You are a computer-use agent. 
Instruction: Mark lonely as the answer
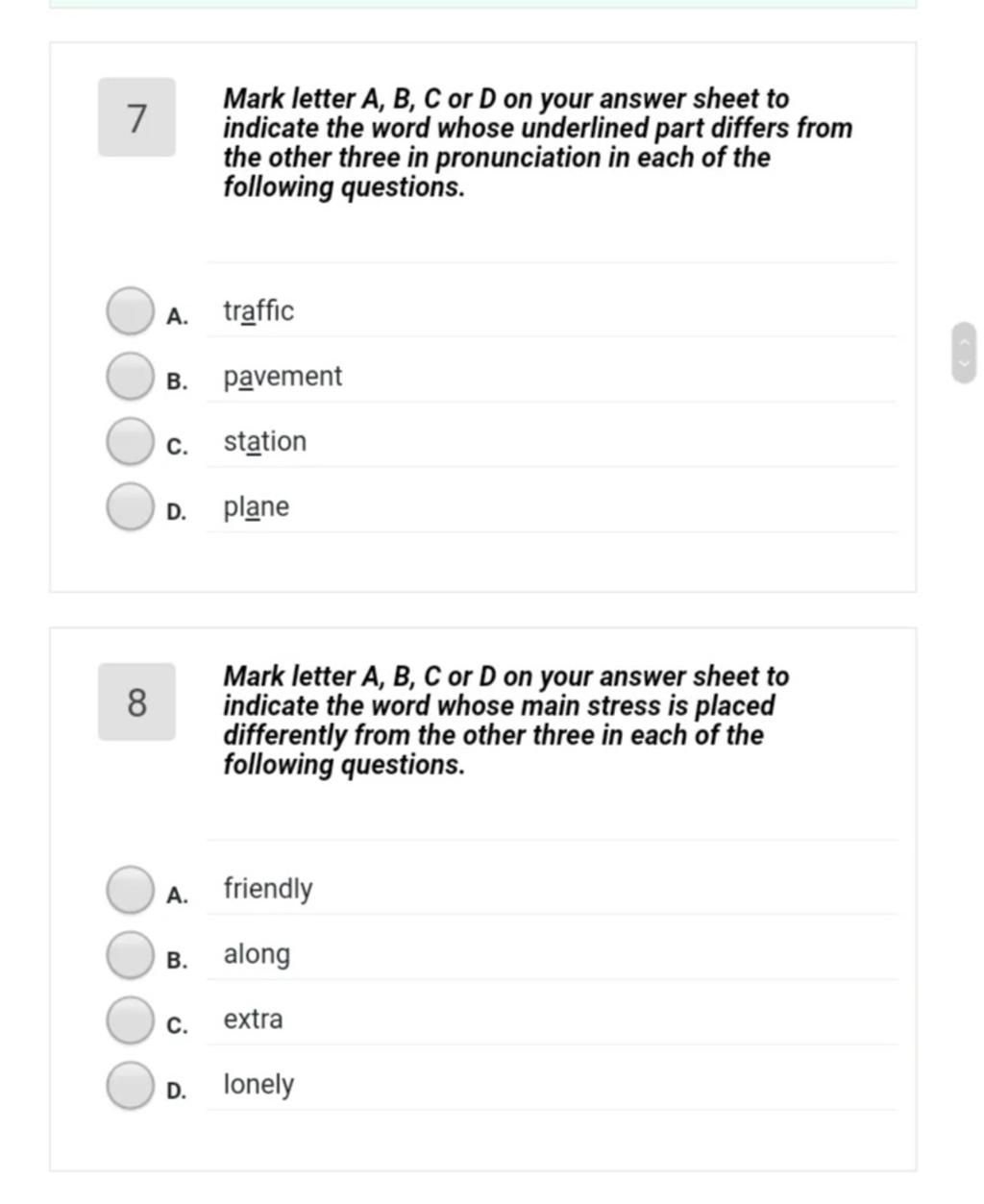tap(129, 1085)
